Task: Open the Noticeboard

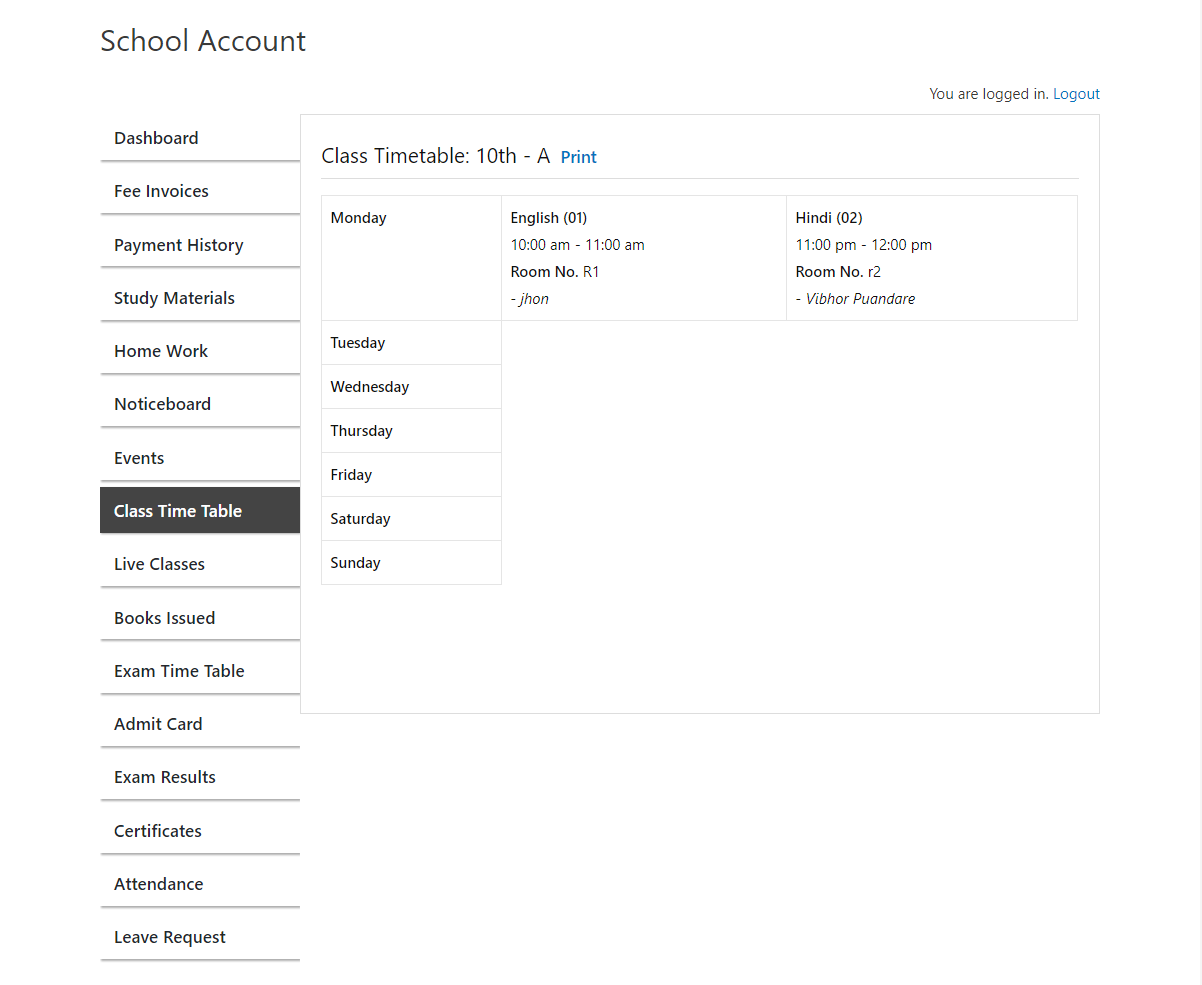Action: pyautogui.click(x=162, y=404)
